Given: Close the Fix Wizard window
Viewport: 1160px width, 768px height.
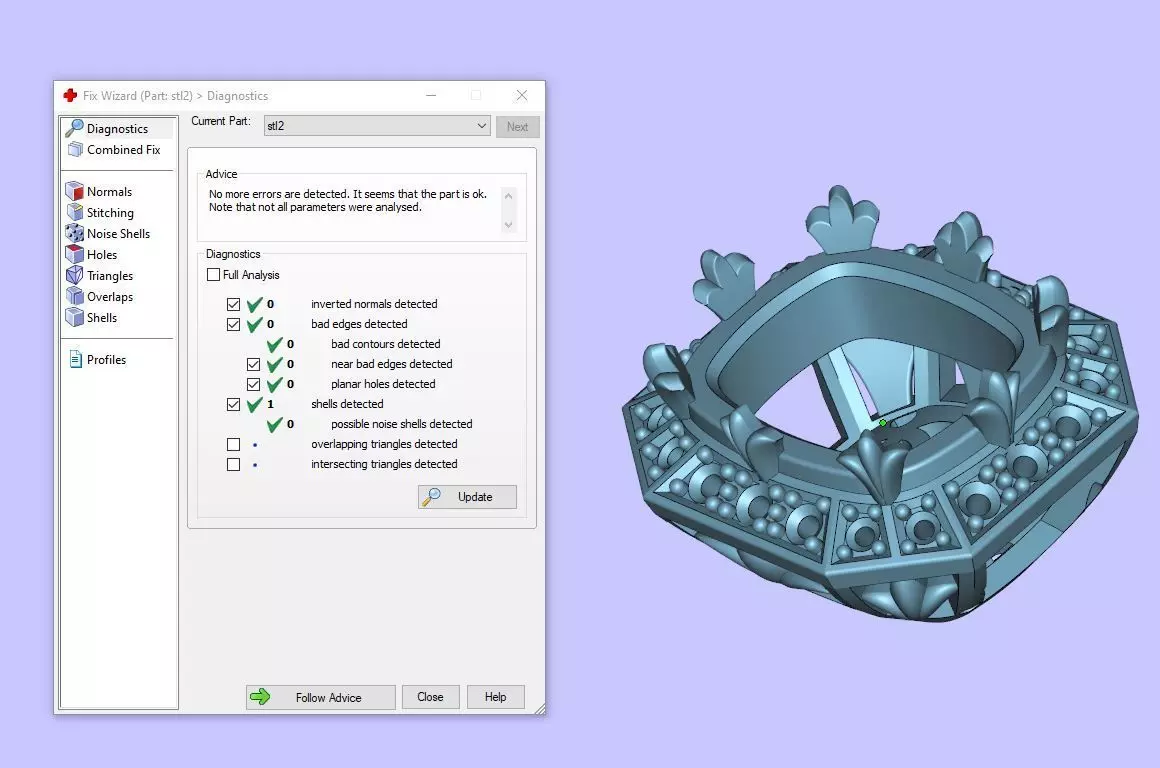Looking at the screenshot, I should [522, 95].
